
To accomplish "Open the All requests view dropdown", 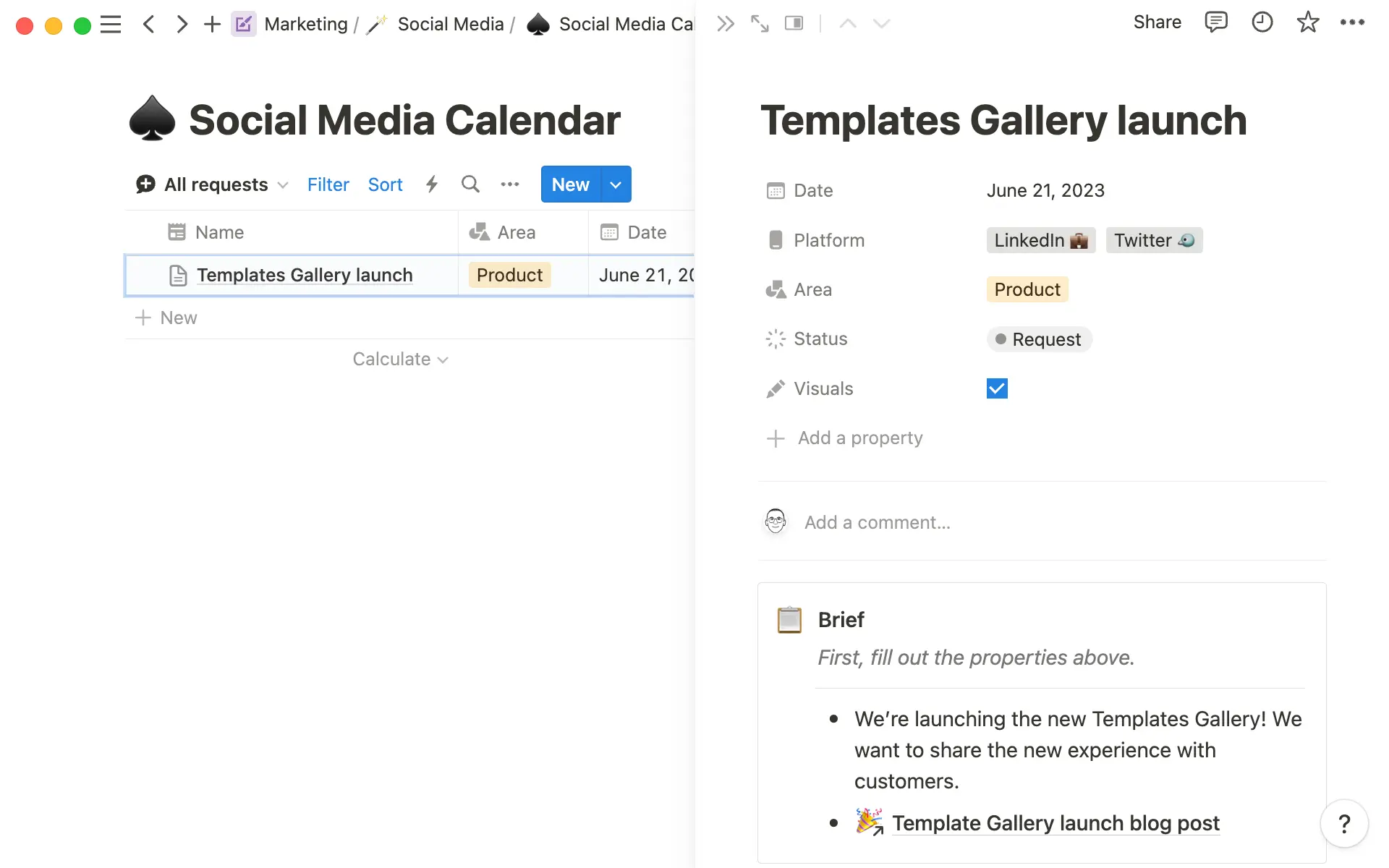I will click(215, 184).
